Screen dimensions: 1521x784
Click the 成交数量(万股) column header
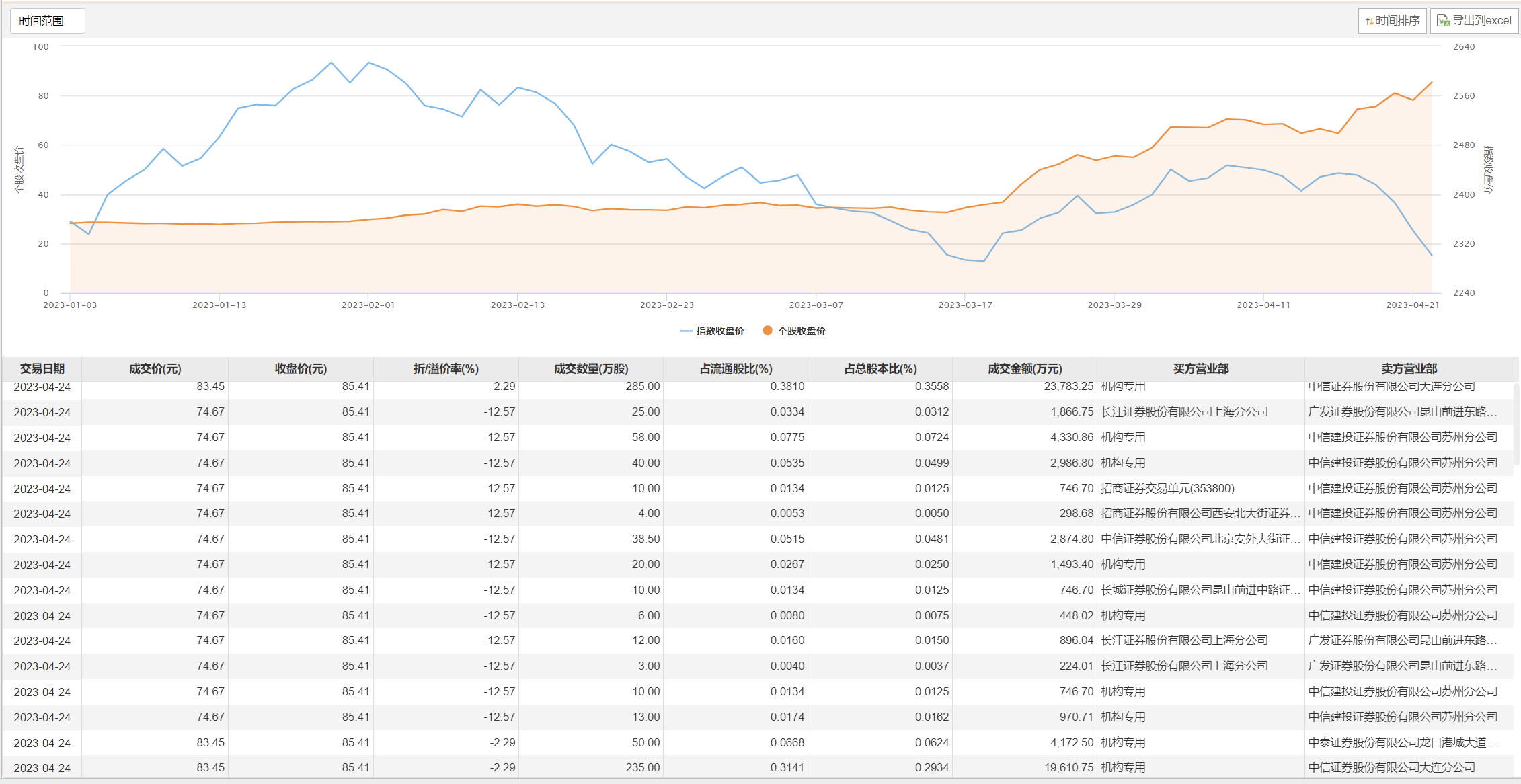point(590,368)
